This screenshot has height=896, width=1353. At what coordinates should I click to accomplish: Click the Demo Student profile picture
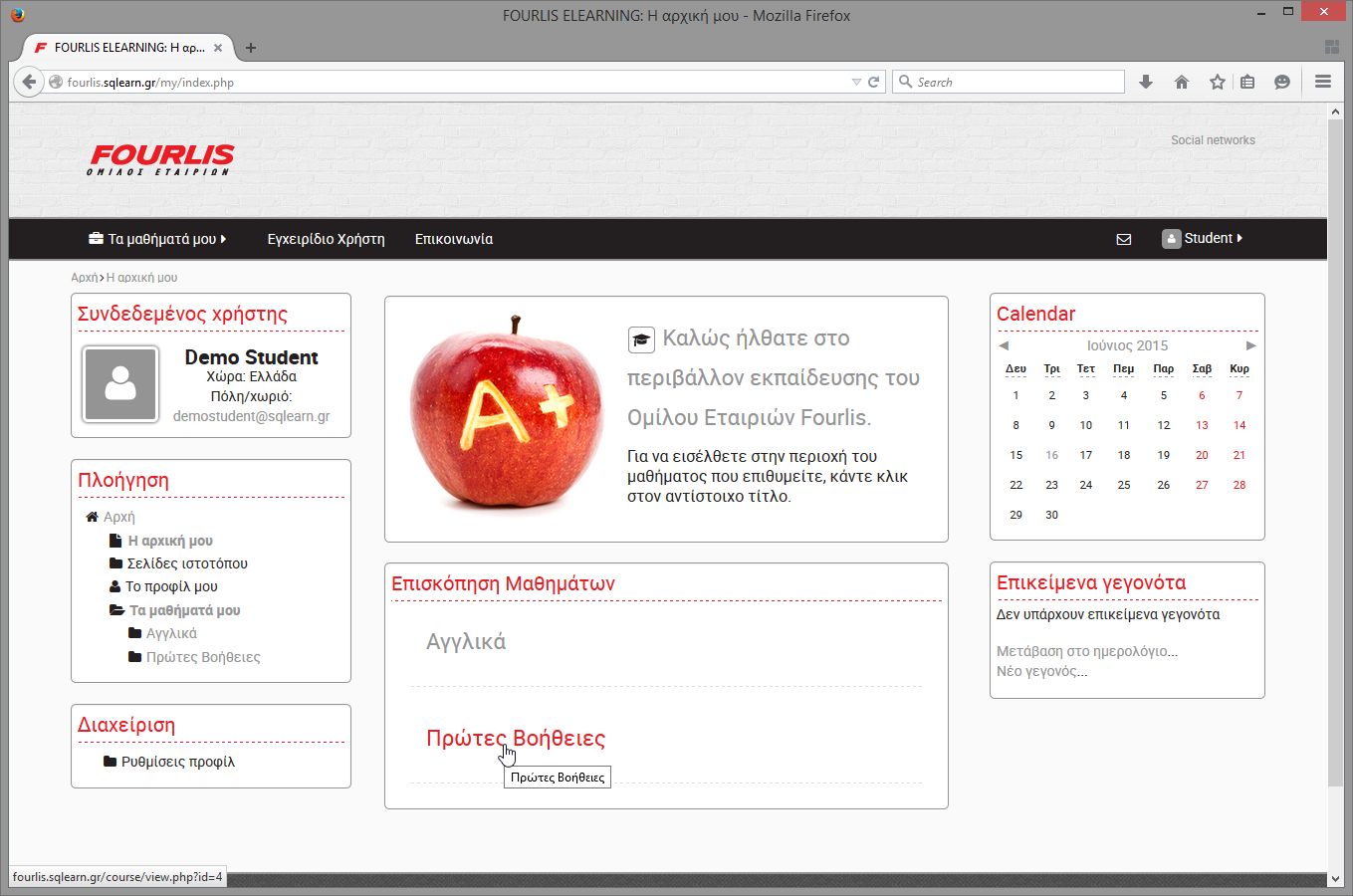coord(120,384)
